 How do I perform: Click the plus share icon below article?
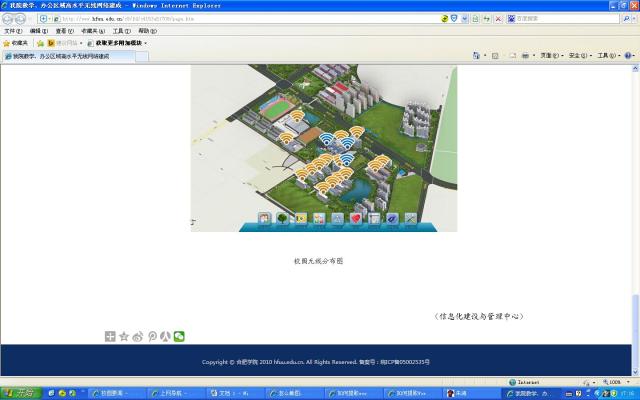pos(110,336)
